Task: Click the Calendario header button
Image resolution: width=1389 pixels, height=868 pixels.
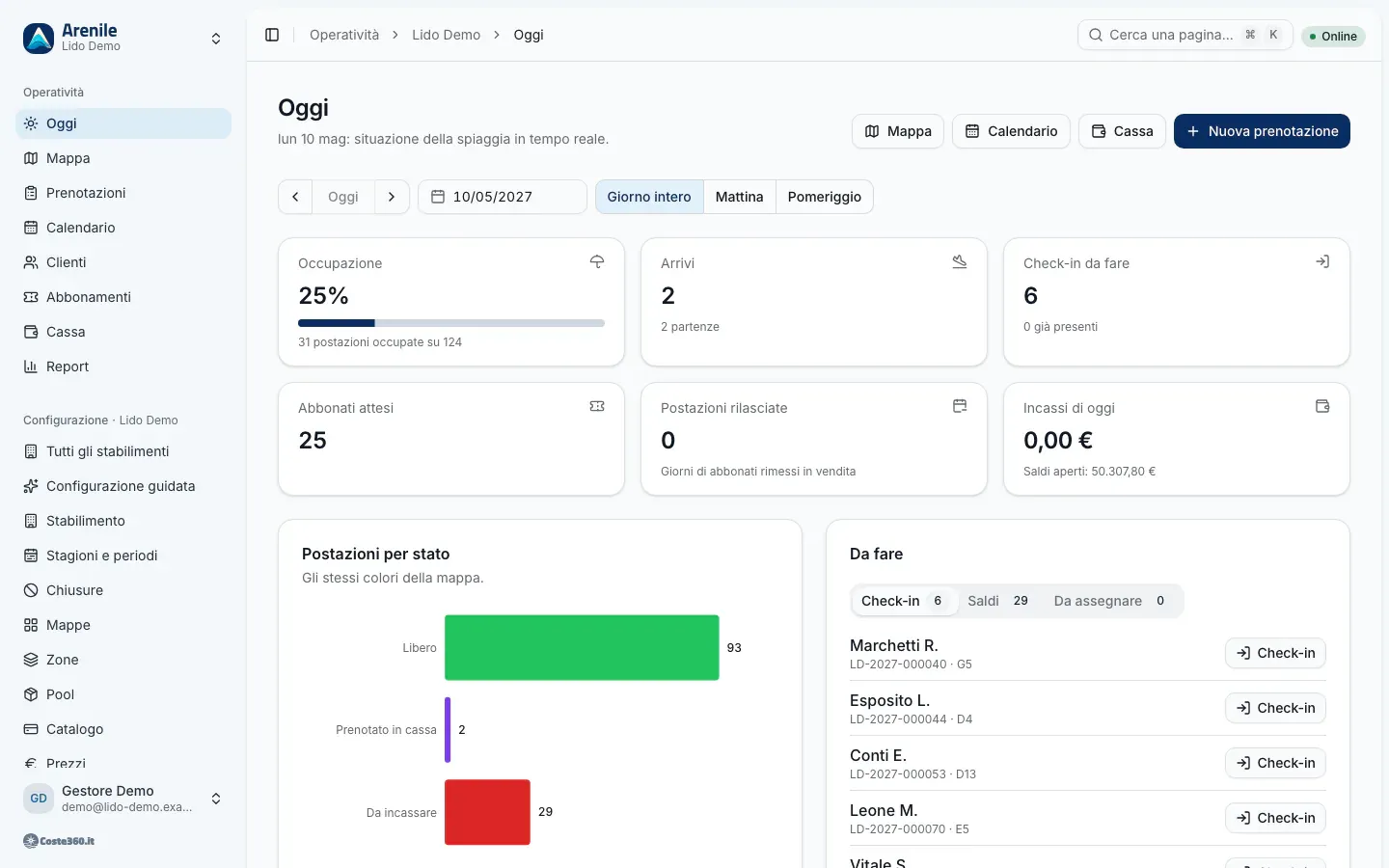Action: [1011, 131]
